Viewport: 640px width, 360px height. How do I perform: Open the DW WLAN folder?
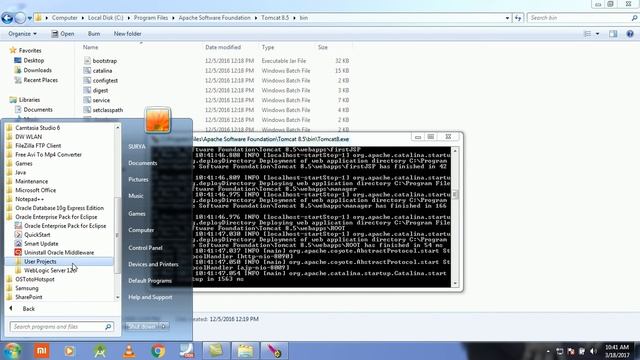pyautogui.click(x=28, y=137)
